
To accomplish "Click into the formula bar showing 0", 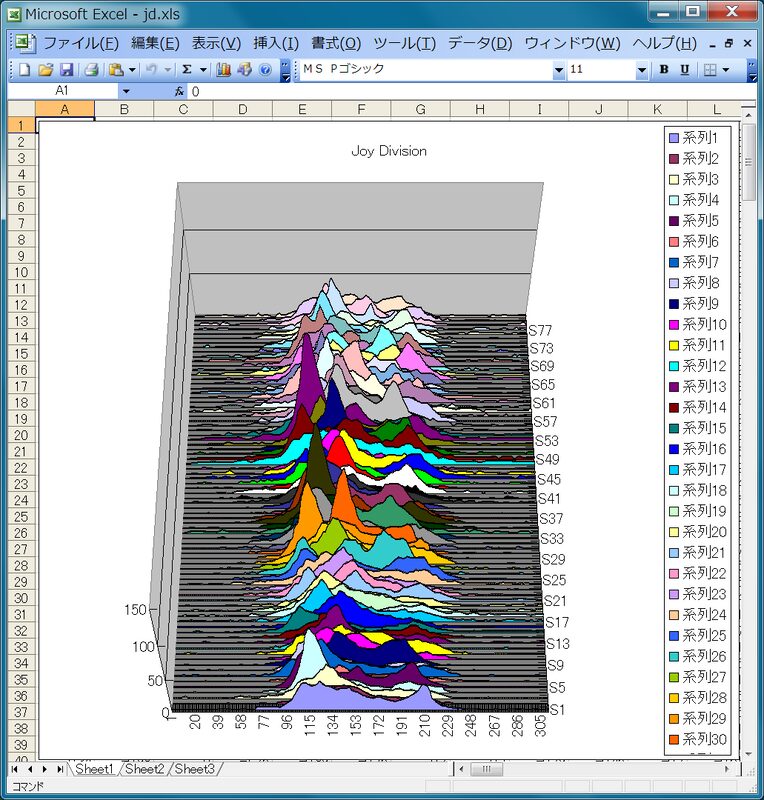I will (472, 92).
